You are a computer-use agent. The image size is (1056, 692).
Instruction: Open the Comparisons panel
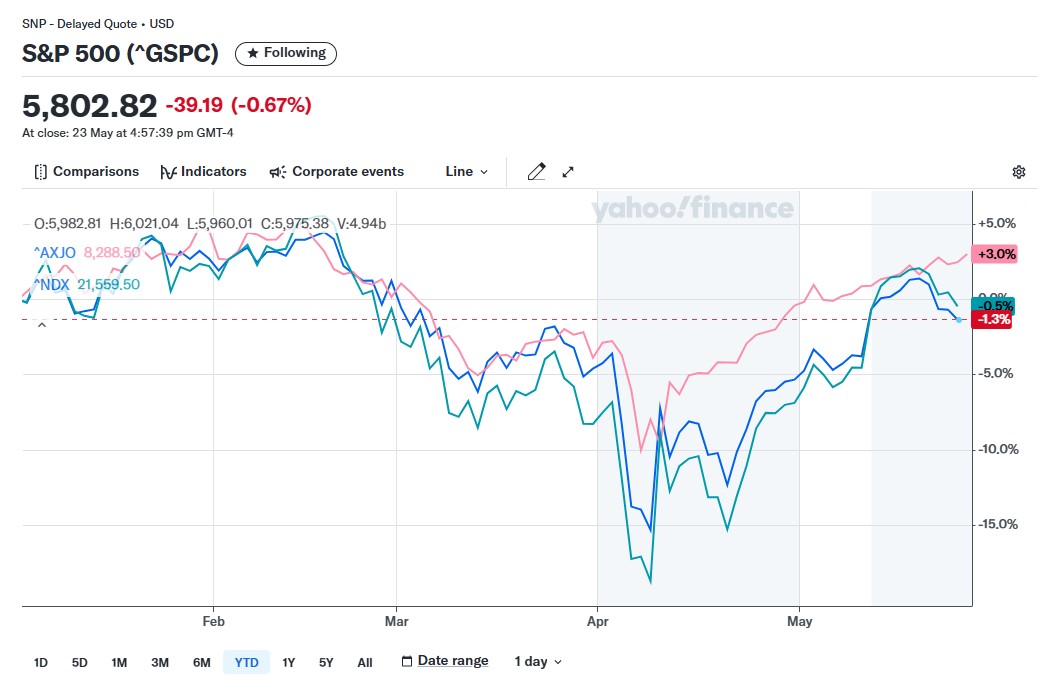[x=86, y=172]
